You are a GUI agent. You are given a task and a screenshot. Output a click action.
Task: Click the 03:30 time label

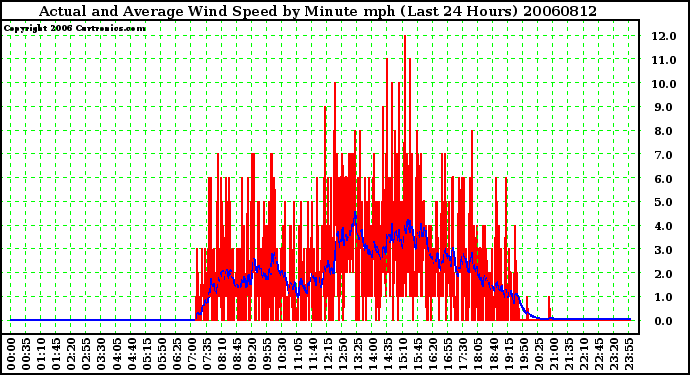101,355
